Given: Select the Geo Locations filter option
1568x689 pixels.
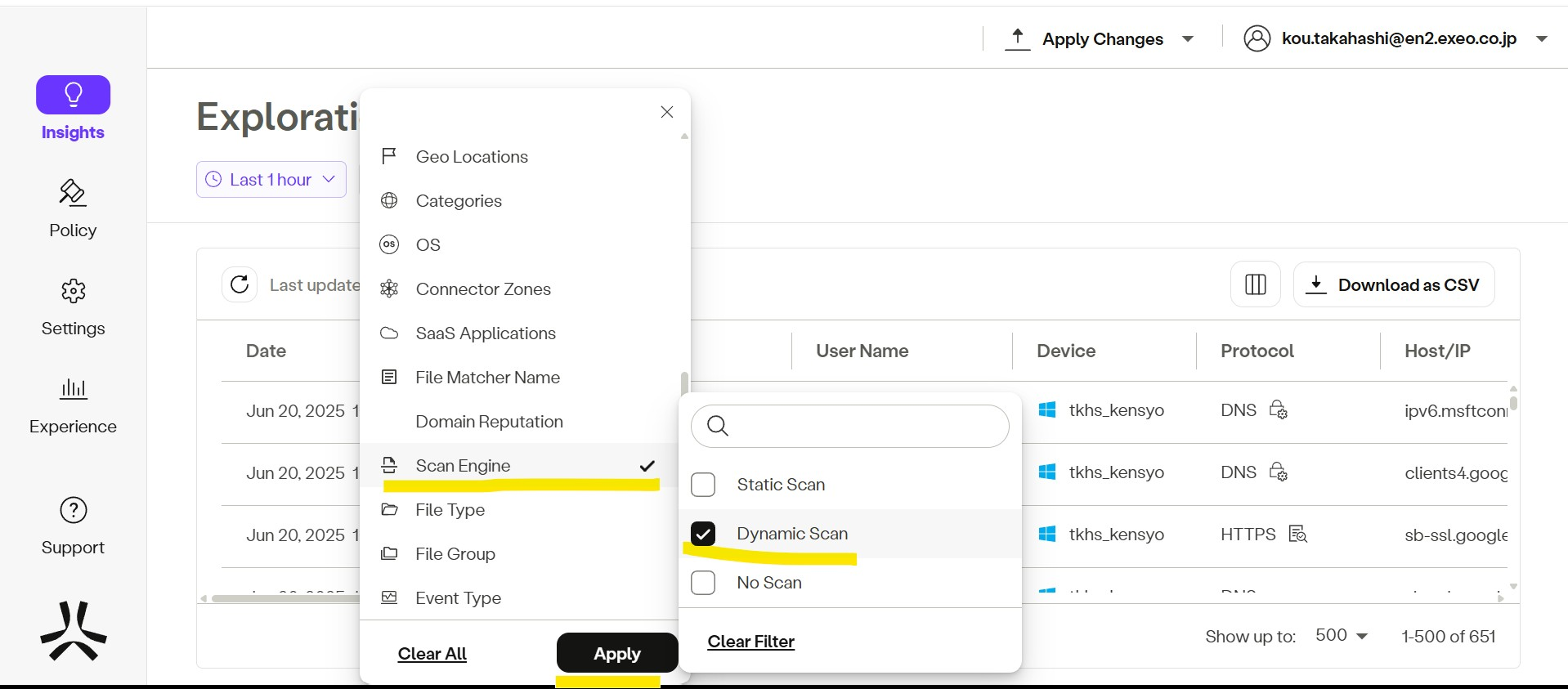Looking at the screenshot, I should [471, 157].
